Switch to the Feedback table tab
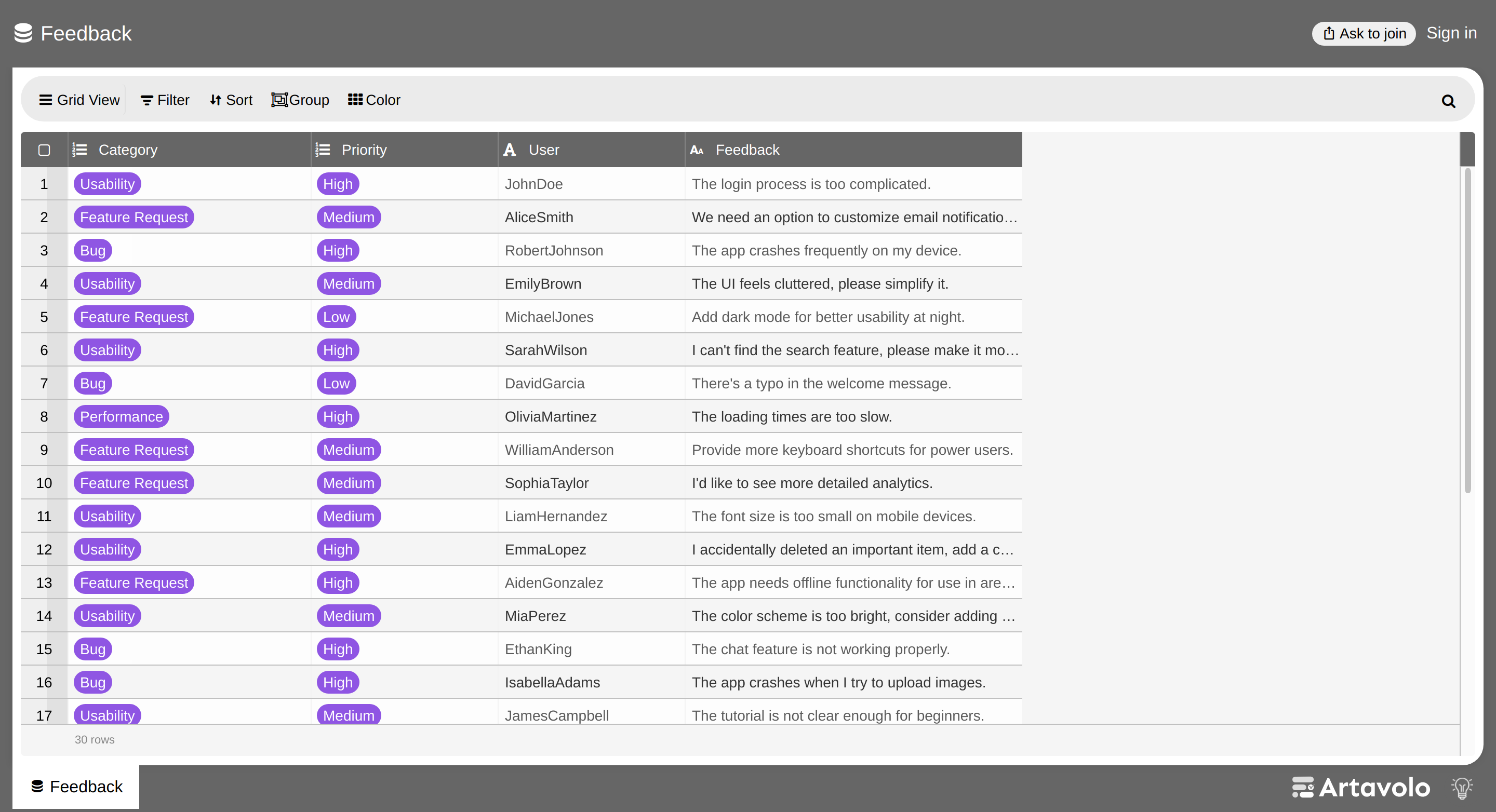The width and height of the screenshot is (1496, 812). click(x=76, y=787)
